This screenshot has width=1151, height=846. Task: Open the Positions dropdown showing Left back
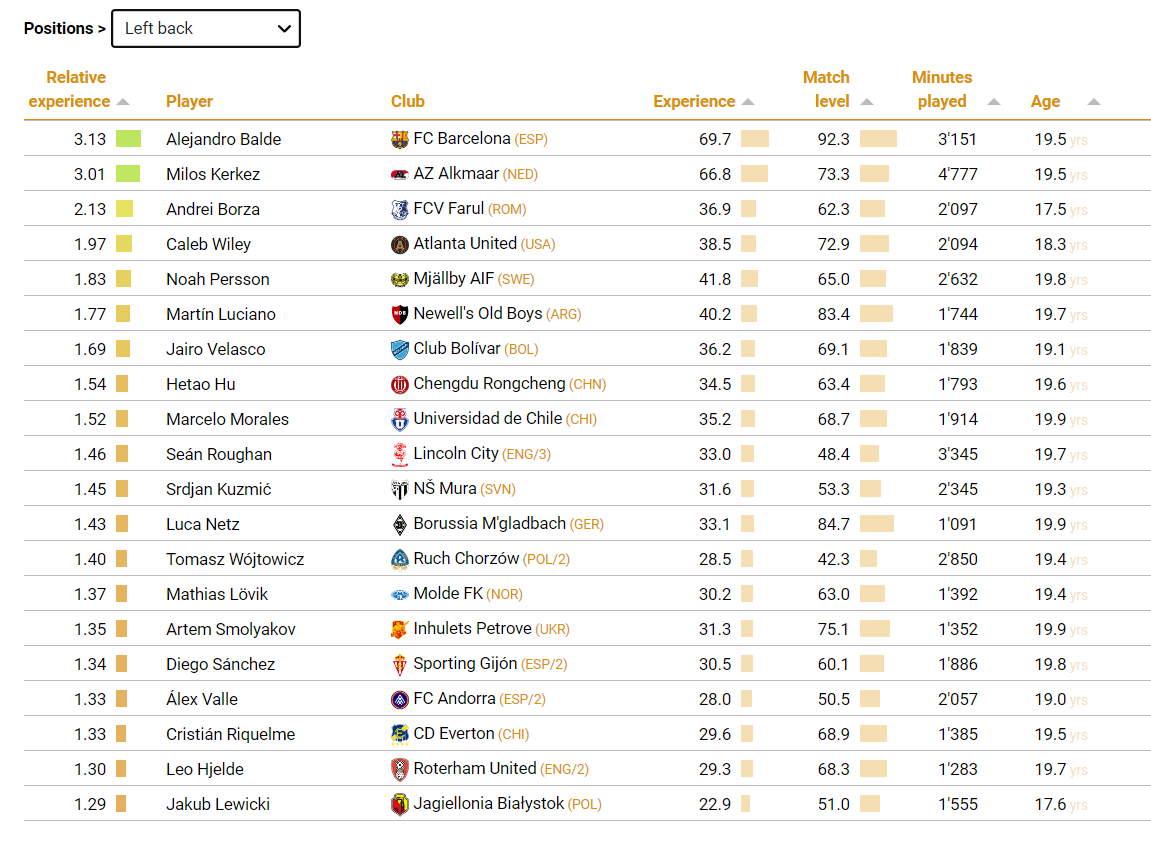206,29
